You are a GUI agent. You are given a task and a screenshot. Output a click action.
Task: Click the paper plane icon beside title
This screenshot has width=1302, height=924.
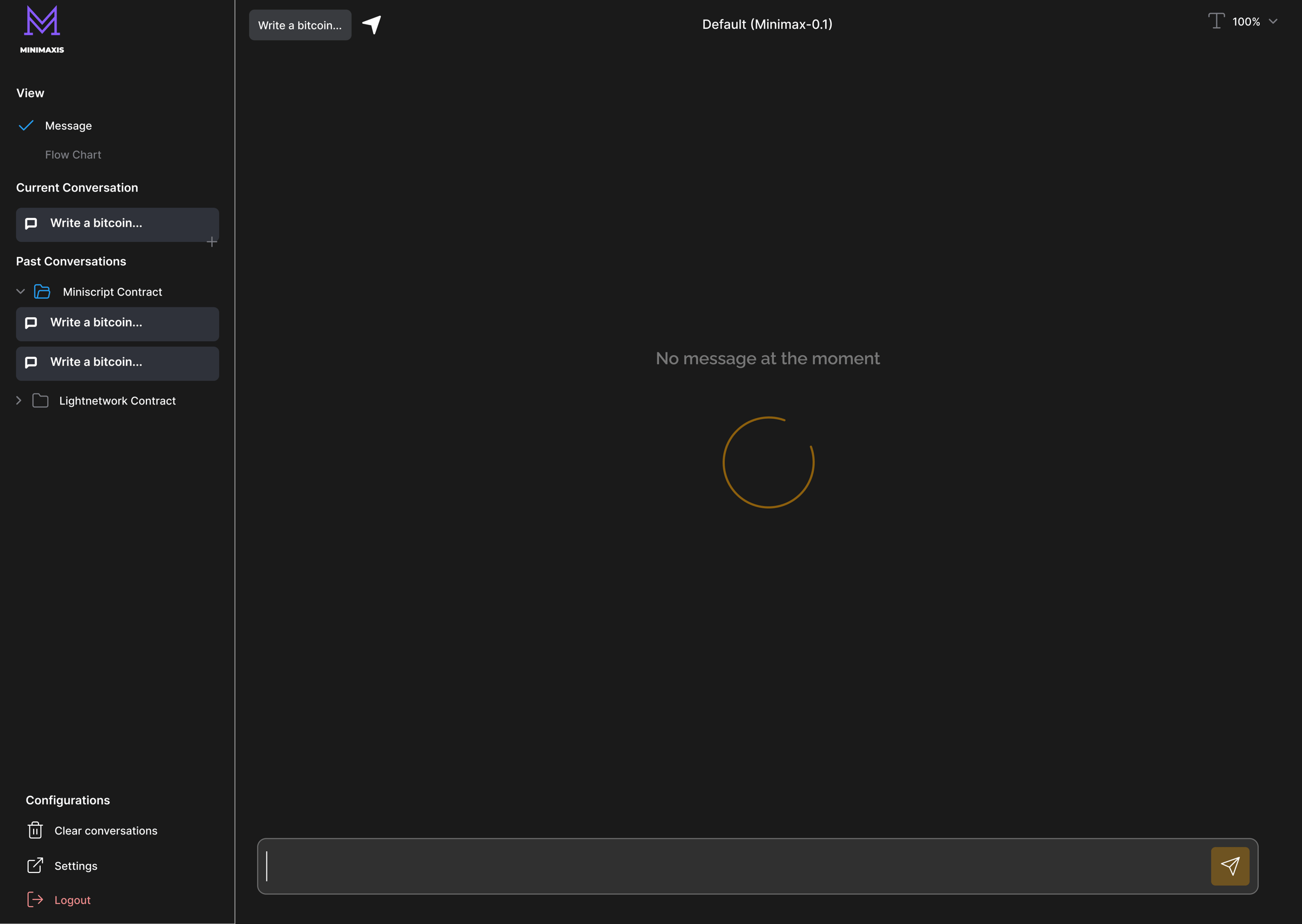pos(372,24)
